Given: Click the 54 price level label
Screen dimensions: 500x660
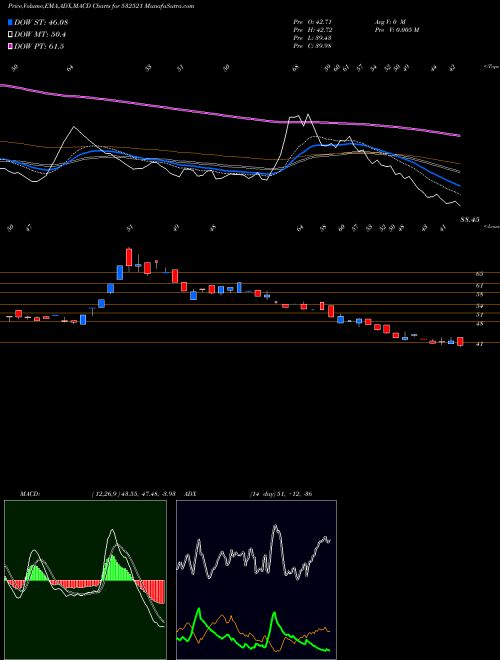Looking at the screenshot, I should click(479, 306).
